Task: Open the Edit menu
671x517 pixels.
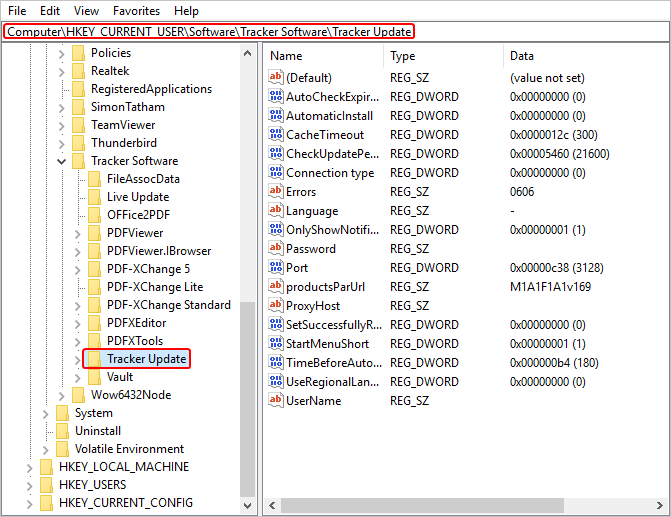Action: 50,11
